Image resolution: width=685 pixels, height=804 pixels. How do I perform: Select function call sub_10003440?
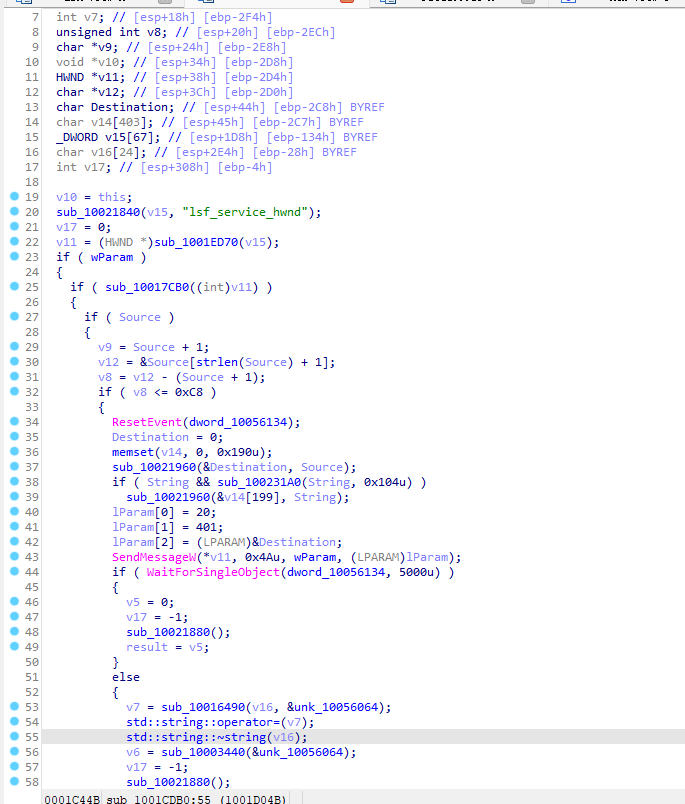coord(203,752)
